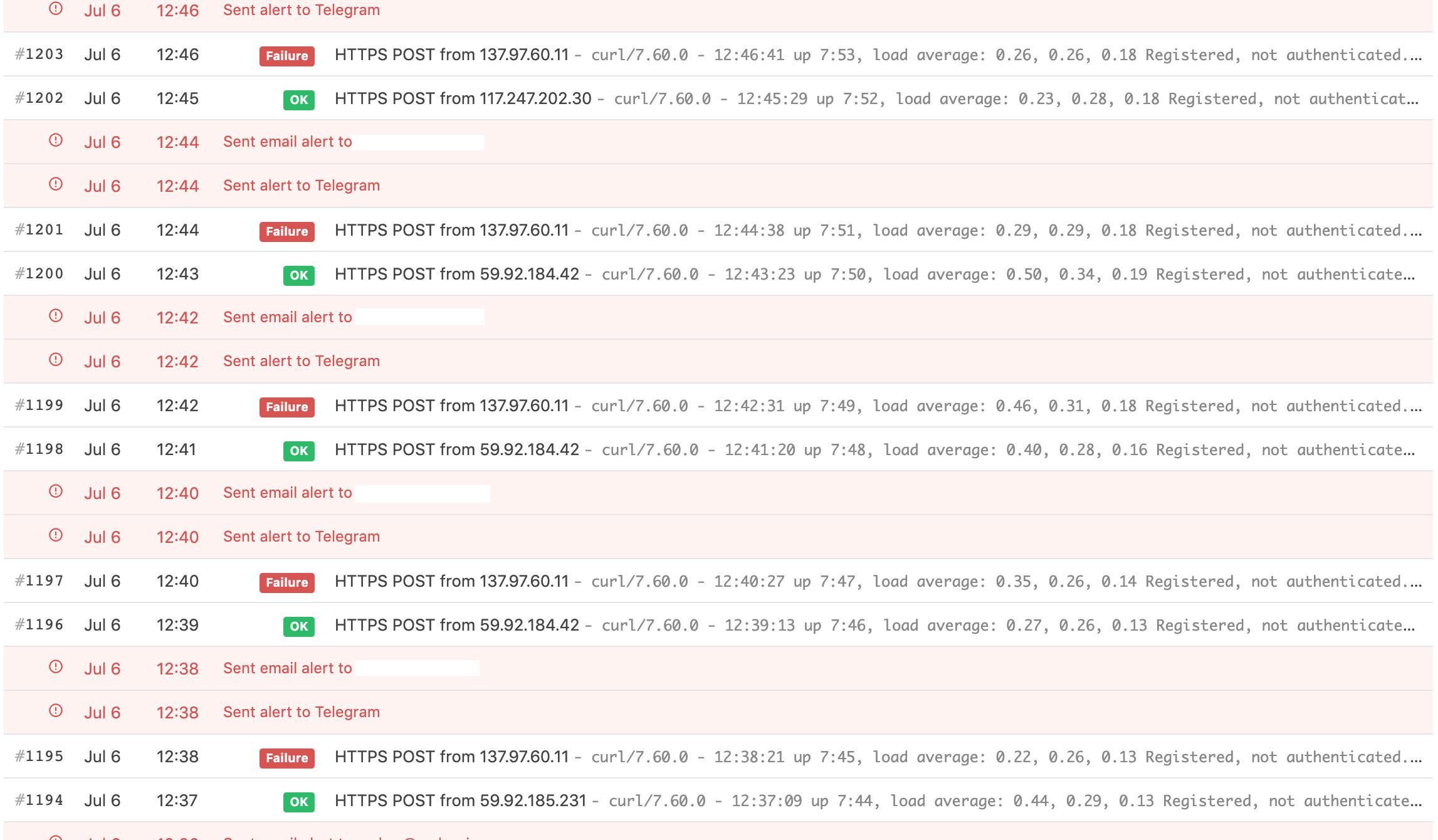Click OK badge on ping #1202
1438x840 pixels.
299,100
